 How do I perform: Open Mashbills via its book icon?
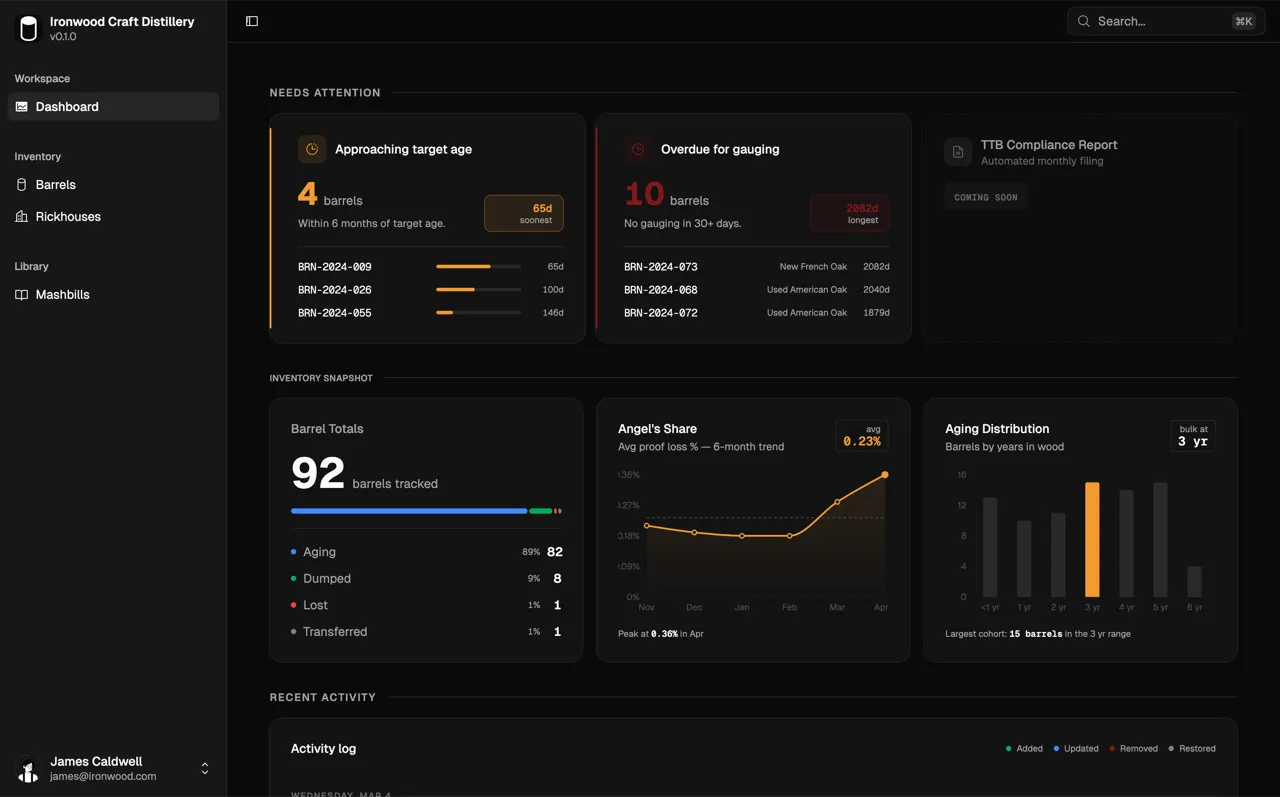21,294
